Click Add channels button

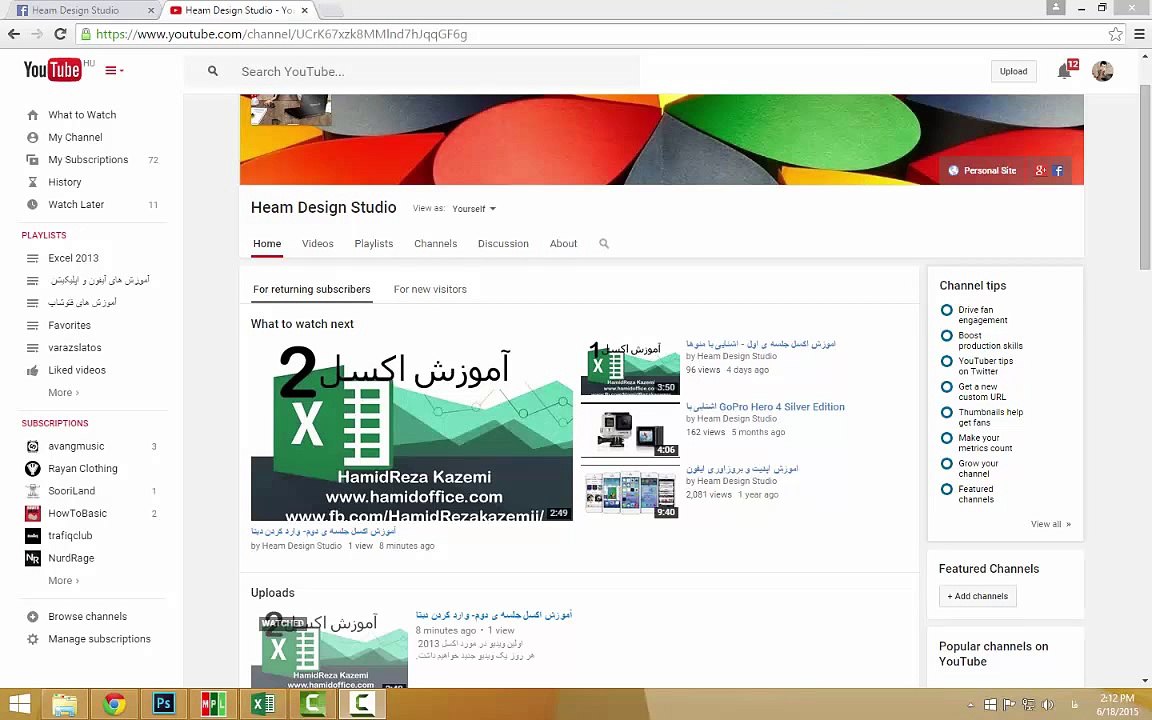[977, 597]
